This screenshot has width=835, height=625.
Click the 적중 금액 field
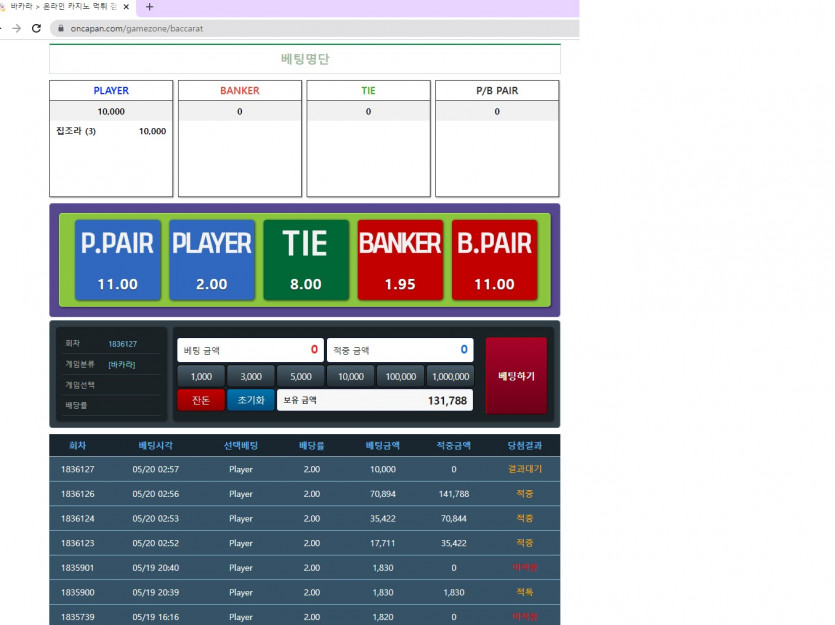coord(400,350)
